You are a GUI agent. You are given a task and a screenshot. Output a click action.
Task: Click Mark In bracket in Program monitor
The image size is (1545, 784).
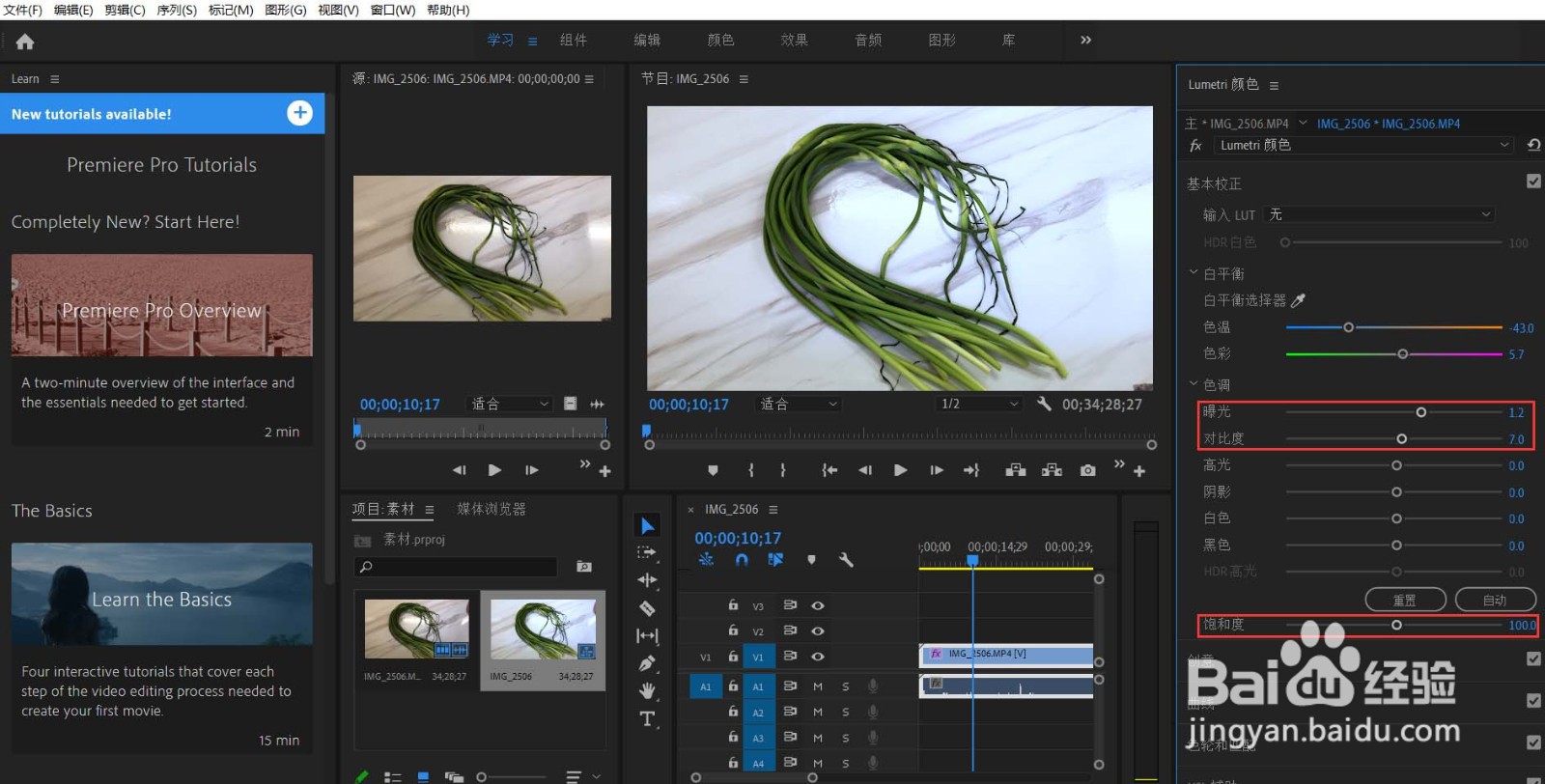click(x=751, y=470)
